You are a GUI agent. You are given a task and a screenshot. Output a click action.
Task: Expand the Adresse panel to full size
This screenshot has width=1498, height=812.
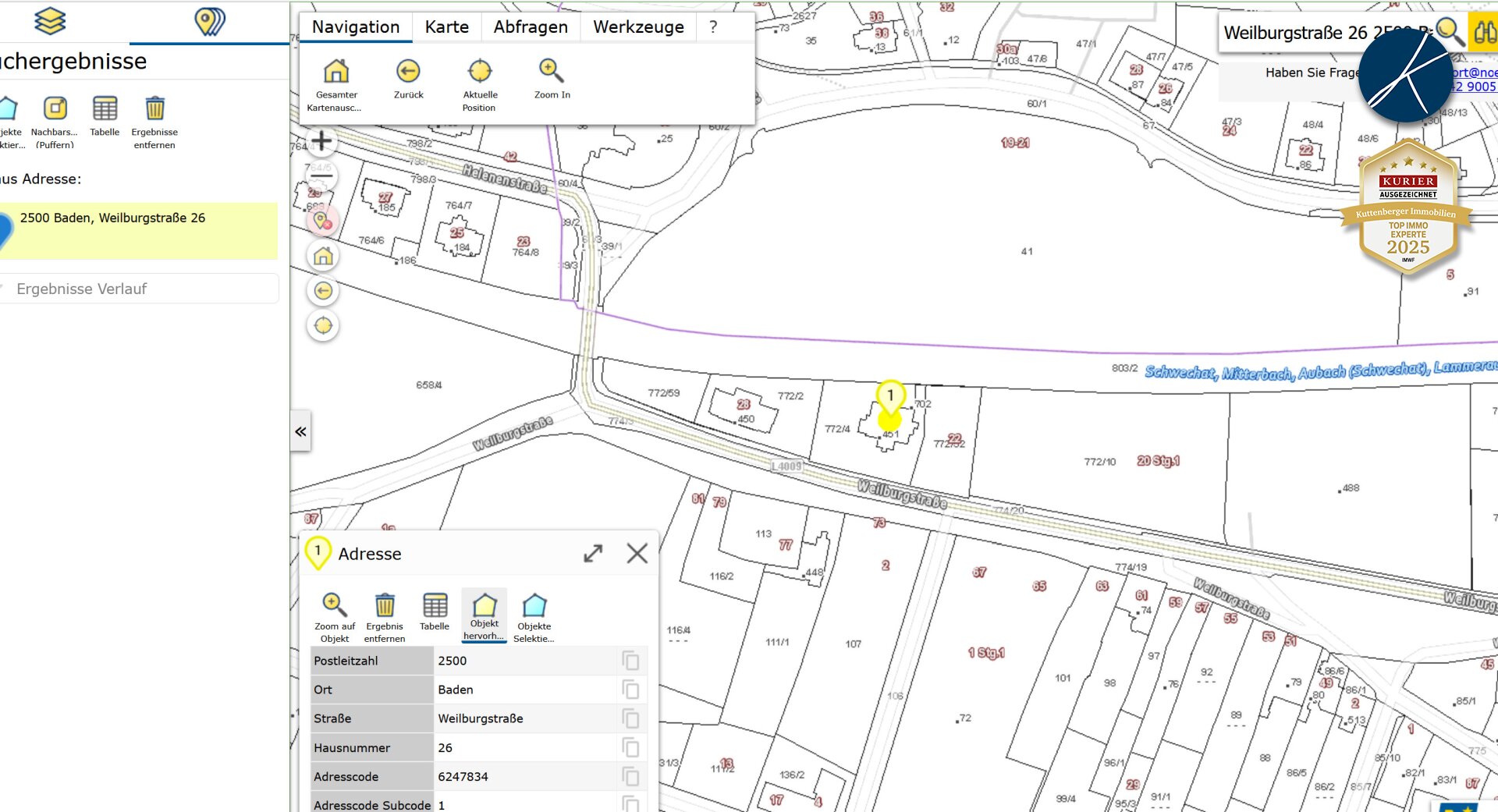[593, 554]
